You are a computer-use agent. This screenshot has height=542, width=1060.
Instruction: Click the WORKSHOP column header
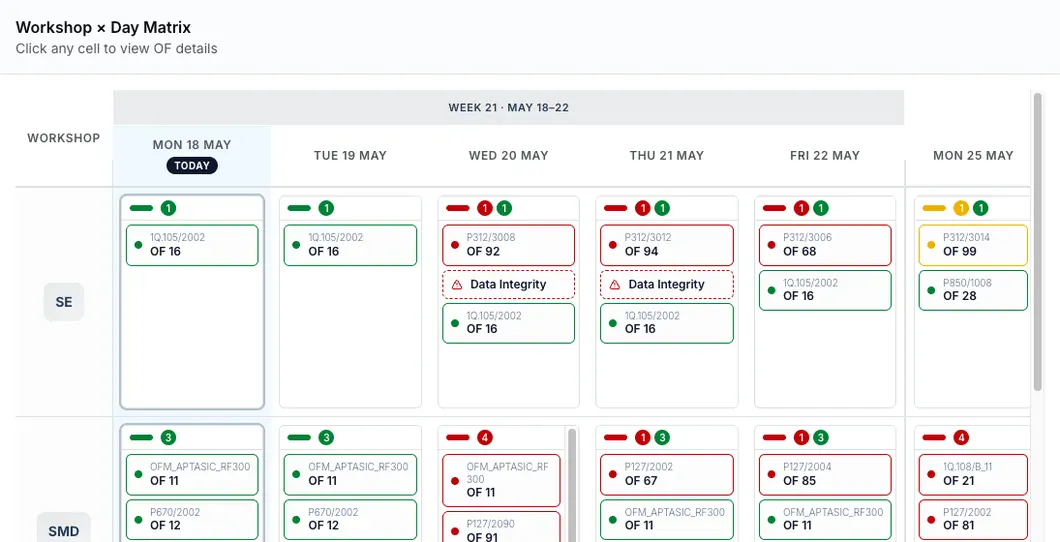[64, 138]
